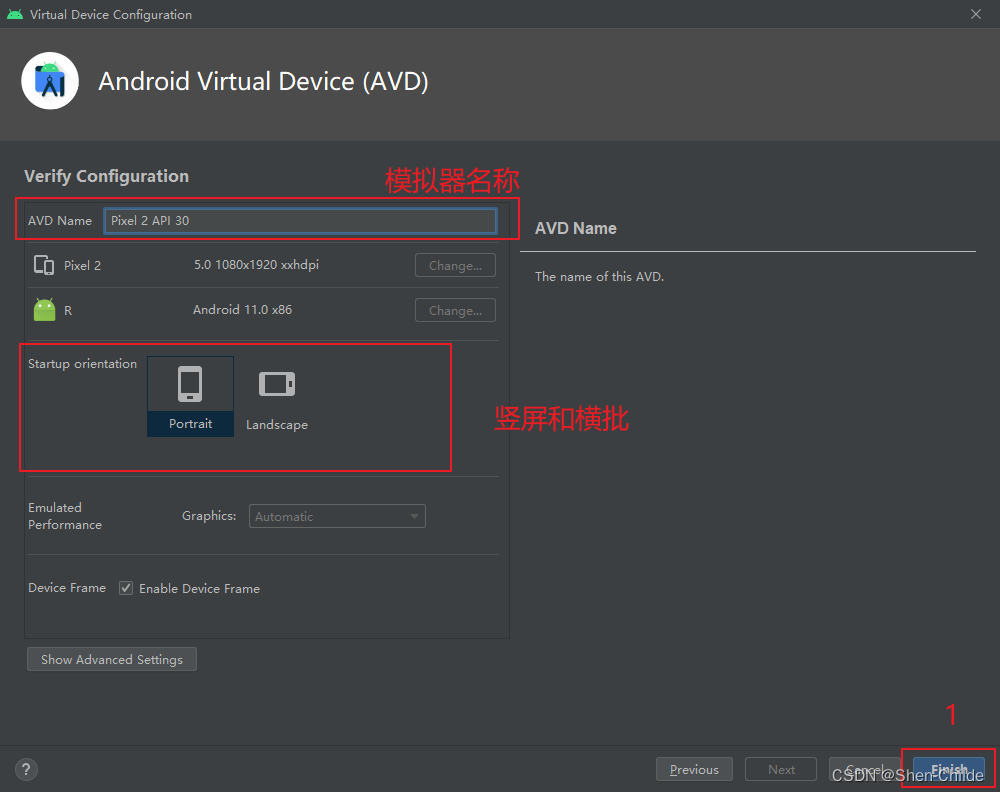Click the '5.0 1080x1920 xxhdpi' text

[x=256, y=265]
